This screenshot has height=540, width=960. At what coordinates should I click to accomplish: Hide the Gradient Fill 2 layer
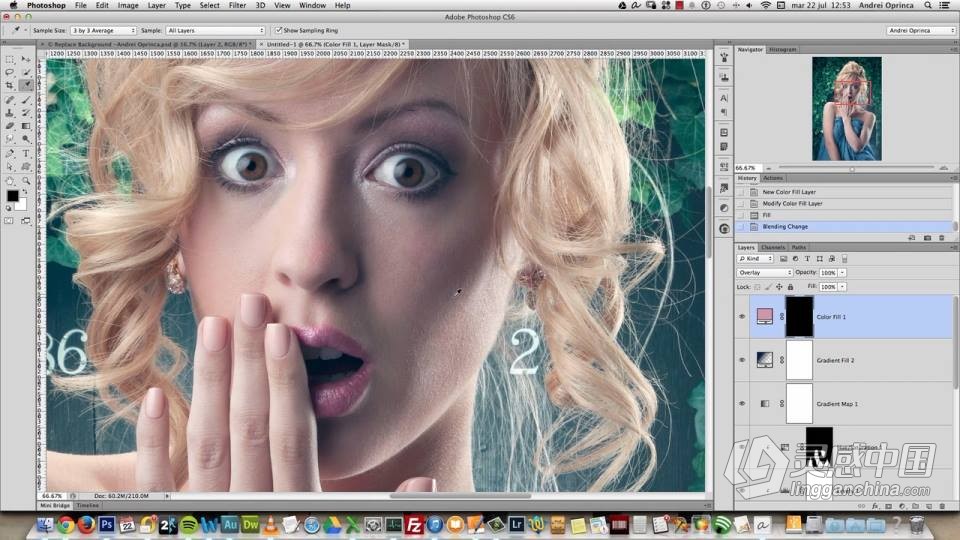pos(742,360)
